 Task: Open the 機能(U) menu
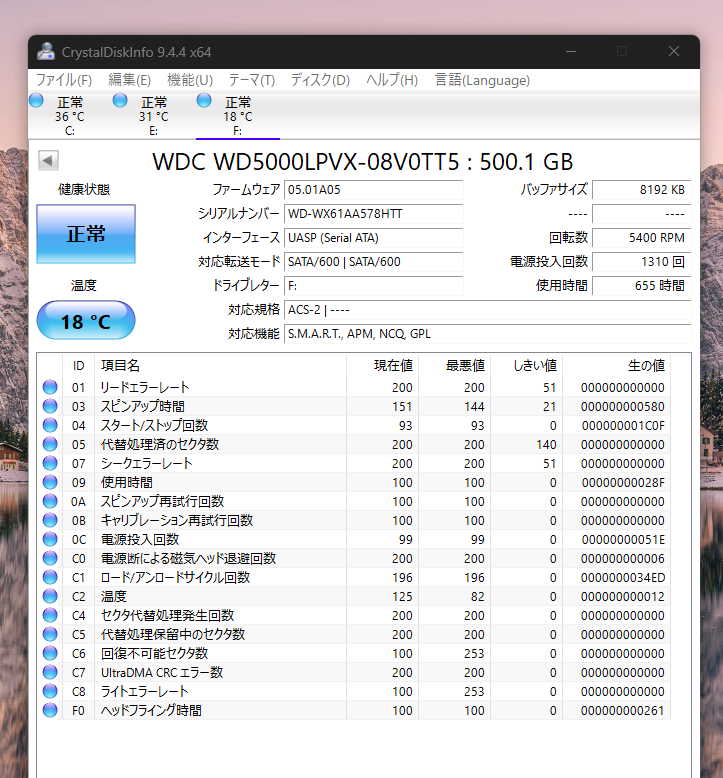pos(190,80)
